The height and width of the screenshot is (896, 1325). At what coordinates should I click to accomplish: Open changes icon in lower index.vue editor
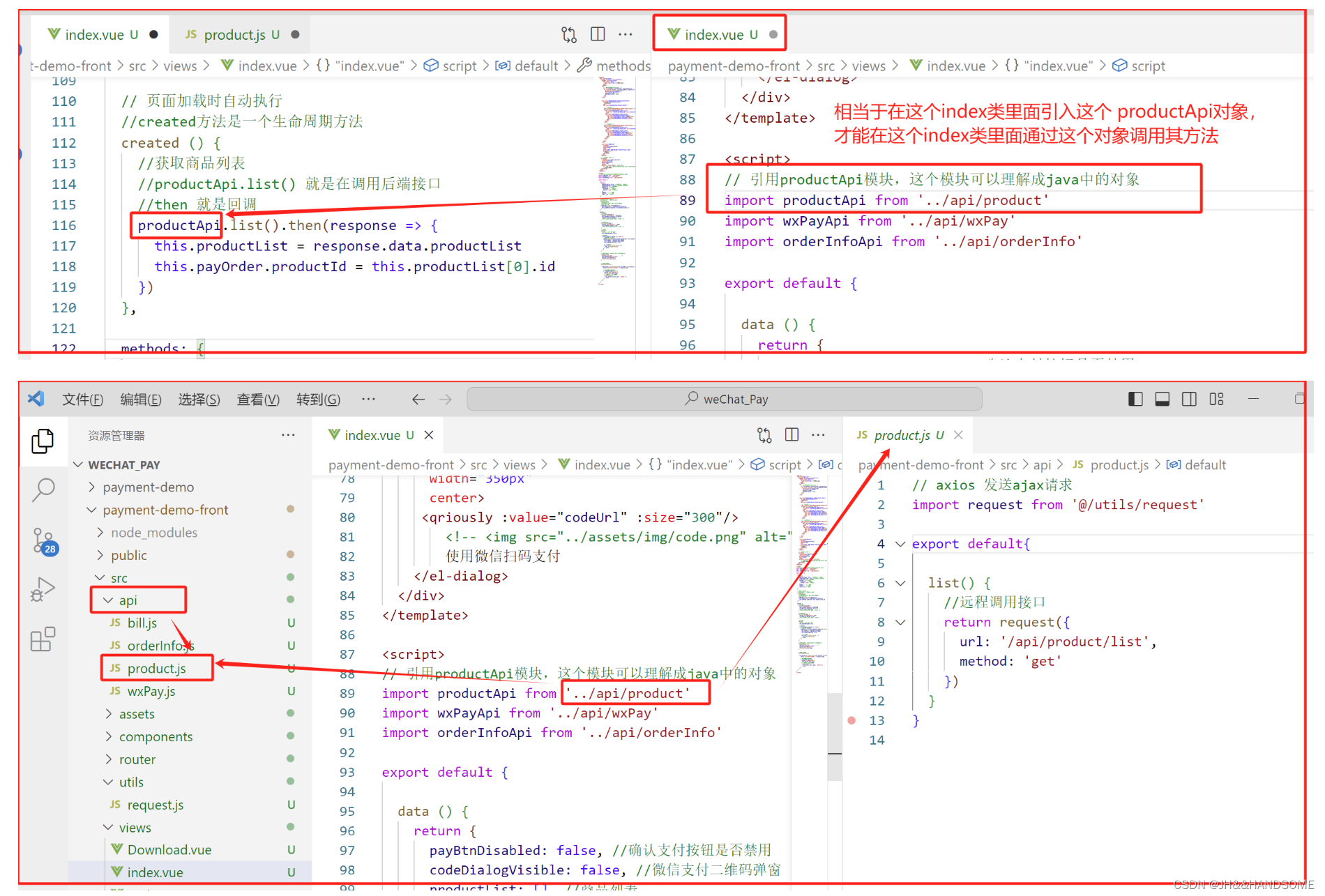pos(764,435)
